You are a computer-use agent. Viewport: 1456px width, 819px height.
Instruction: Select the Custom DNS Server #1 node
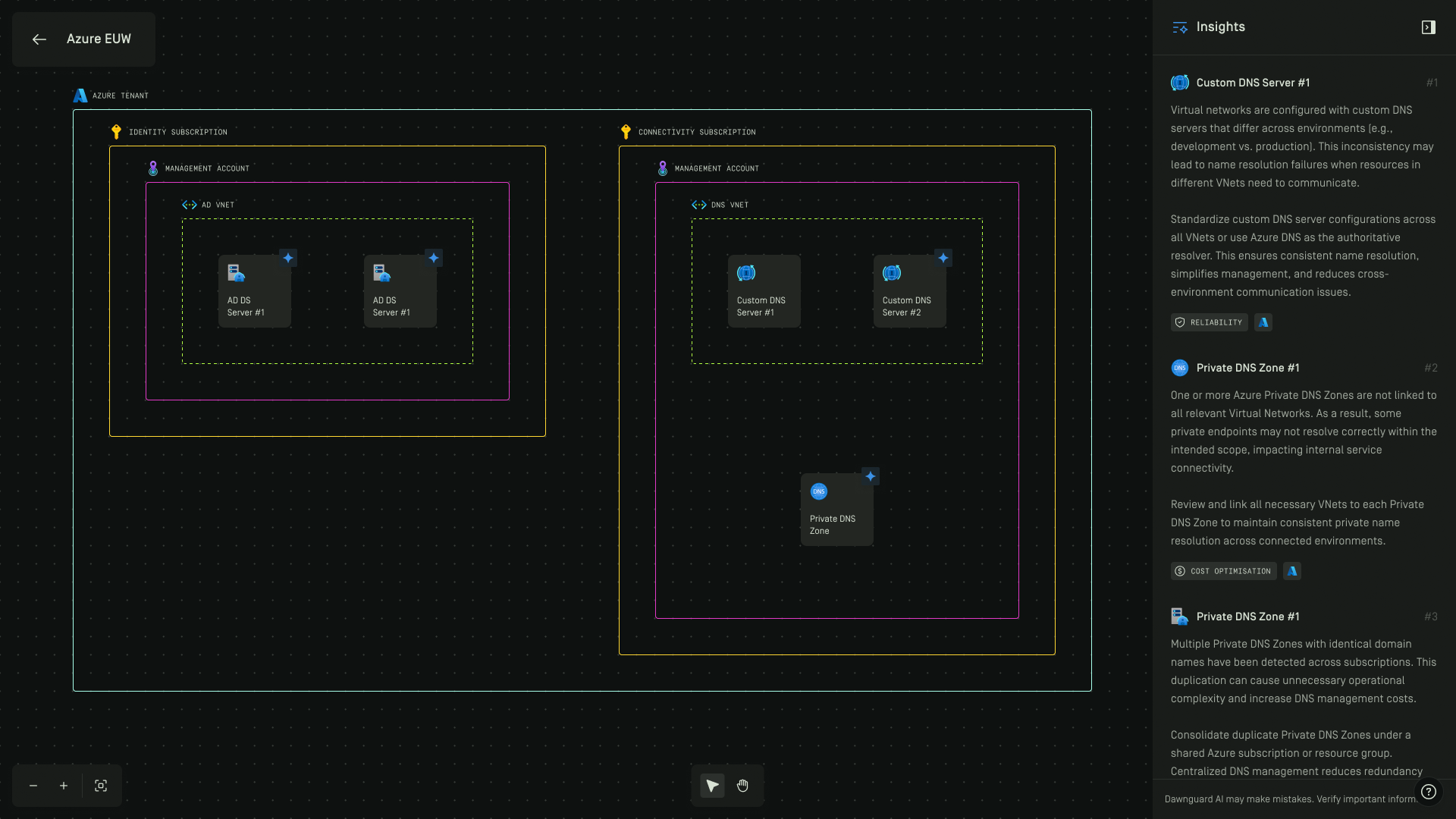click(764, 291)
